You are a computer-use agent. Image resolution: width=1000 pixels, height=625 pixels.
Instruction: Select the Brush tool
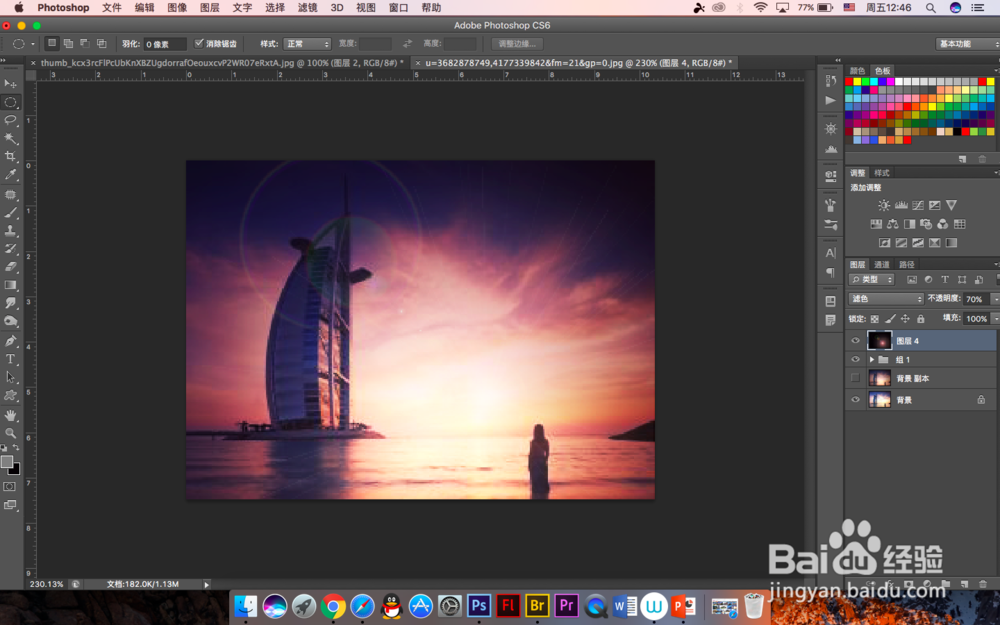(10, 213)
